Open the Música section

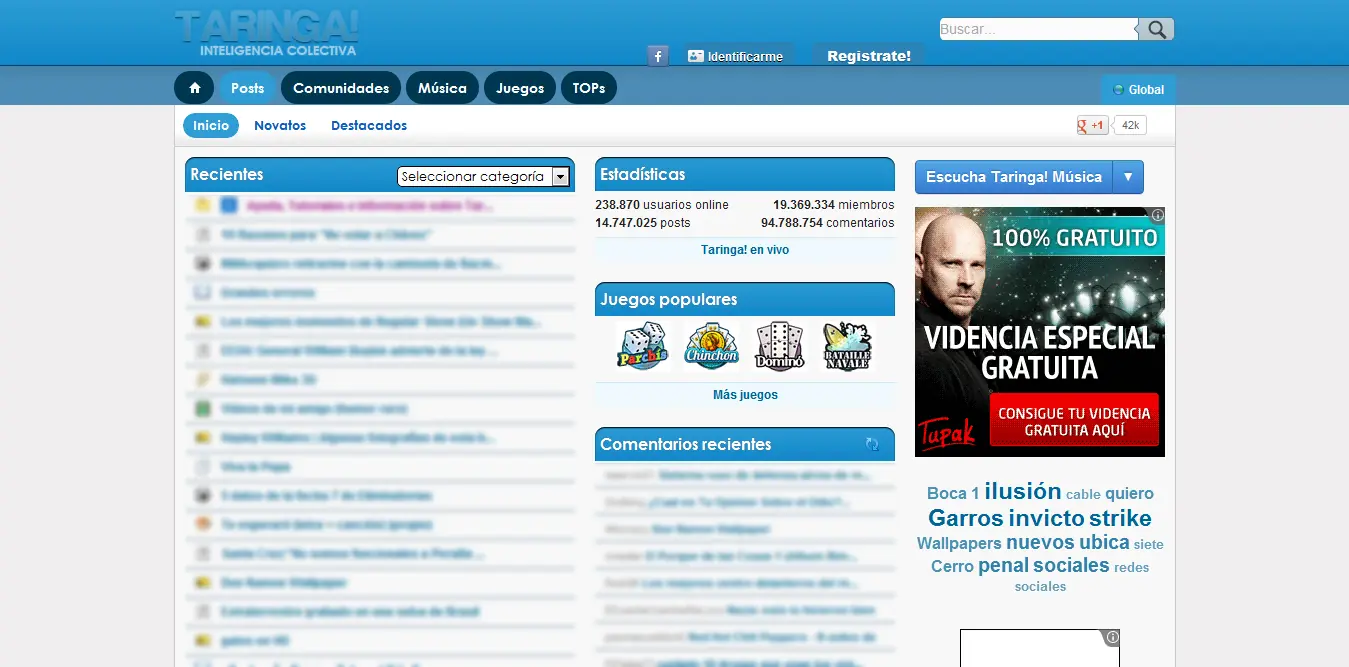click(442, 88)
